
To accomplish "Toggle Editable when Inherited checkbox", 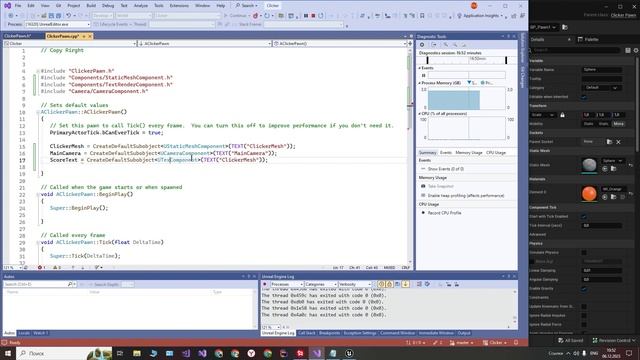I will [x=584, y=97].
